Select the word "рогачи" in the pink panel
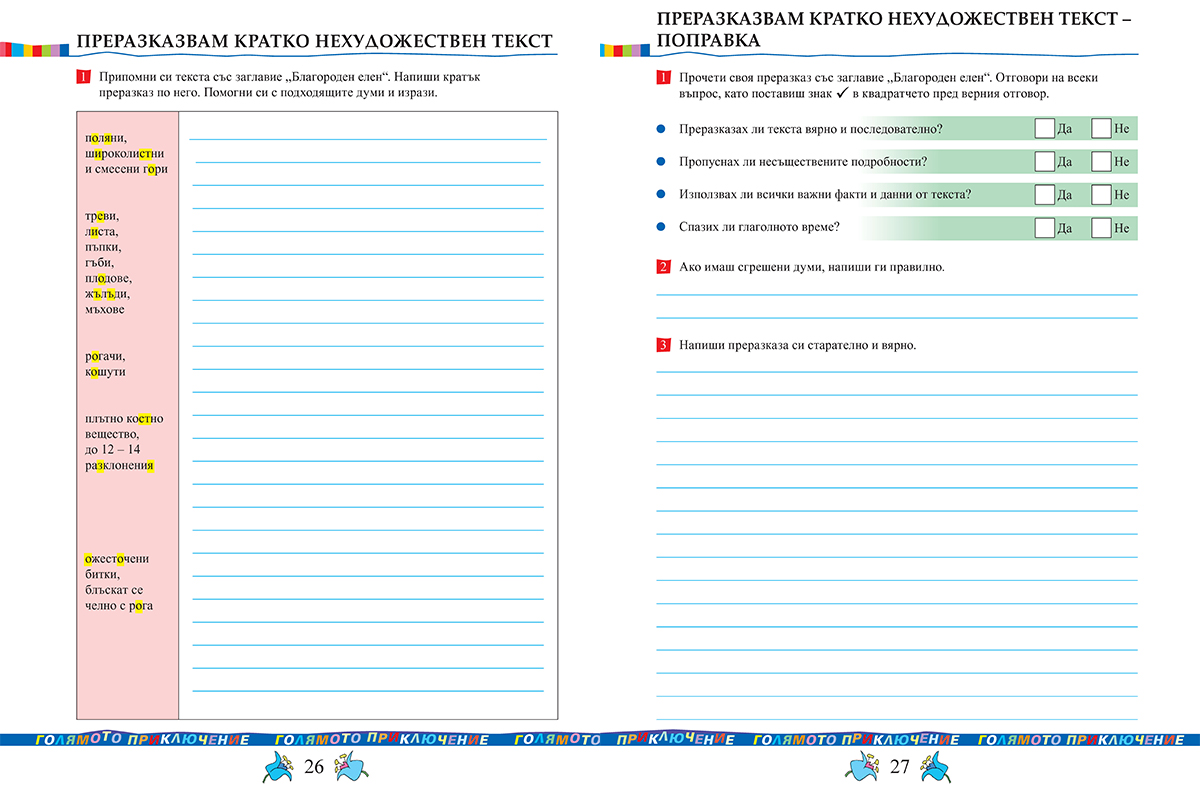Image resolution: width=1200 pixels, height=807 pixels. [x=105, y=356]
